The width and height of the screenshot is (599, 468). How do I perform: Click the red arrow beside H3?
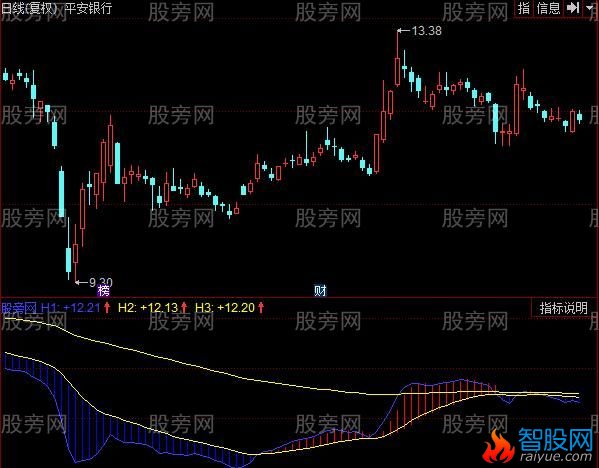(261, 308)
